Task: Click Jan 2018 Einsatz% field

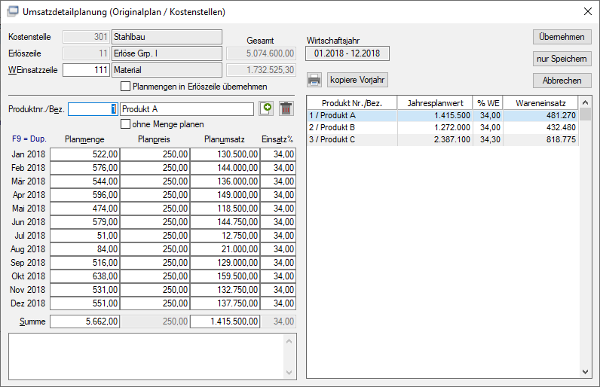Action: [278, 154]
